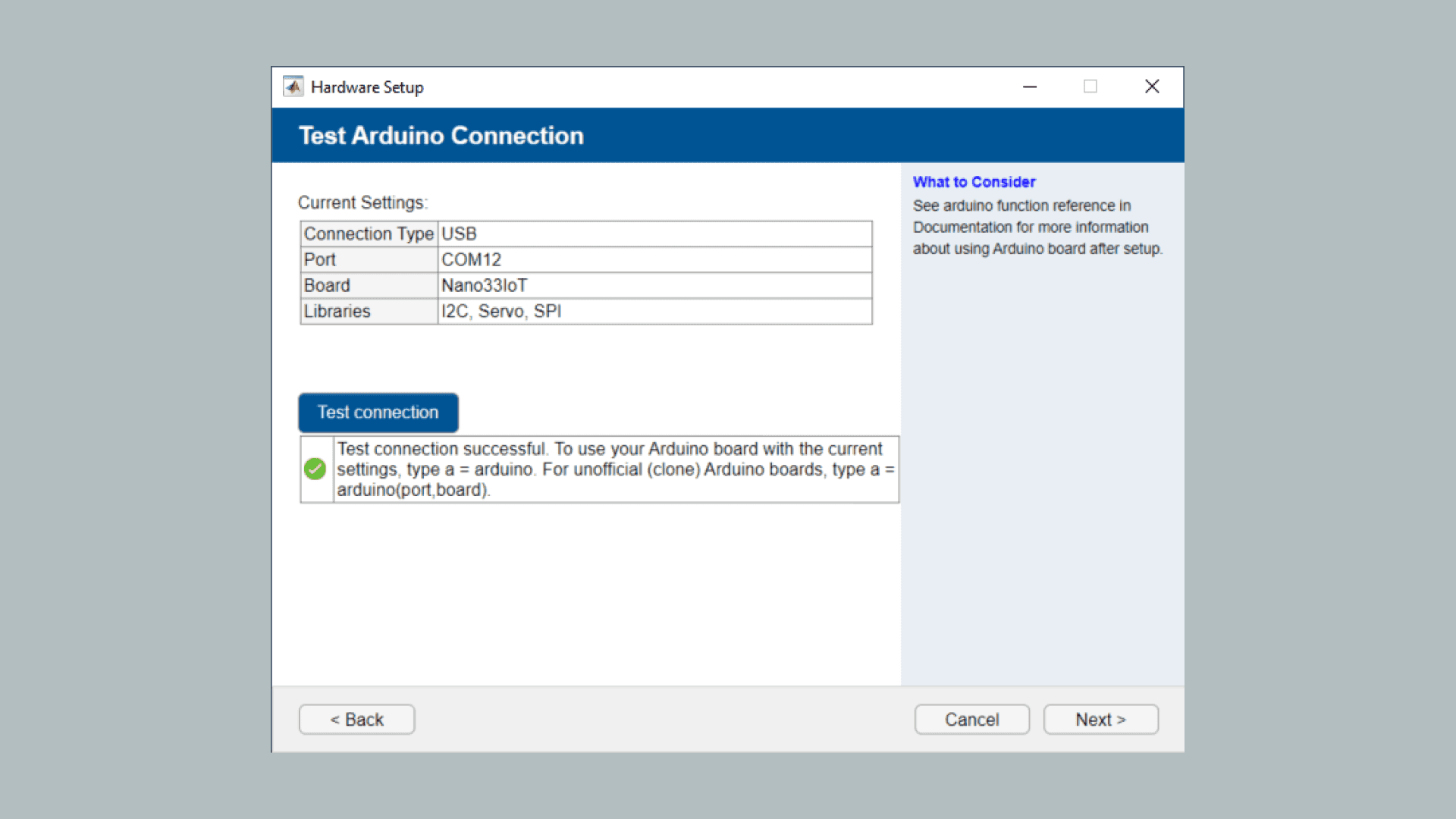Click the green success checkmark icon

coord(315,469)
